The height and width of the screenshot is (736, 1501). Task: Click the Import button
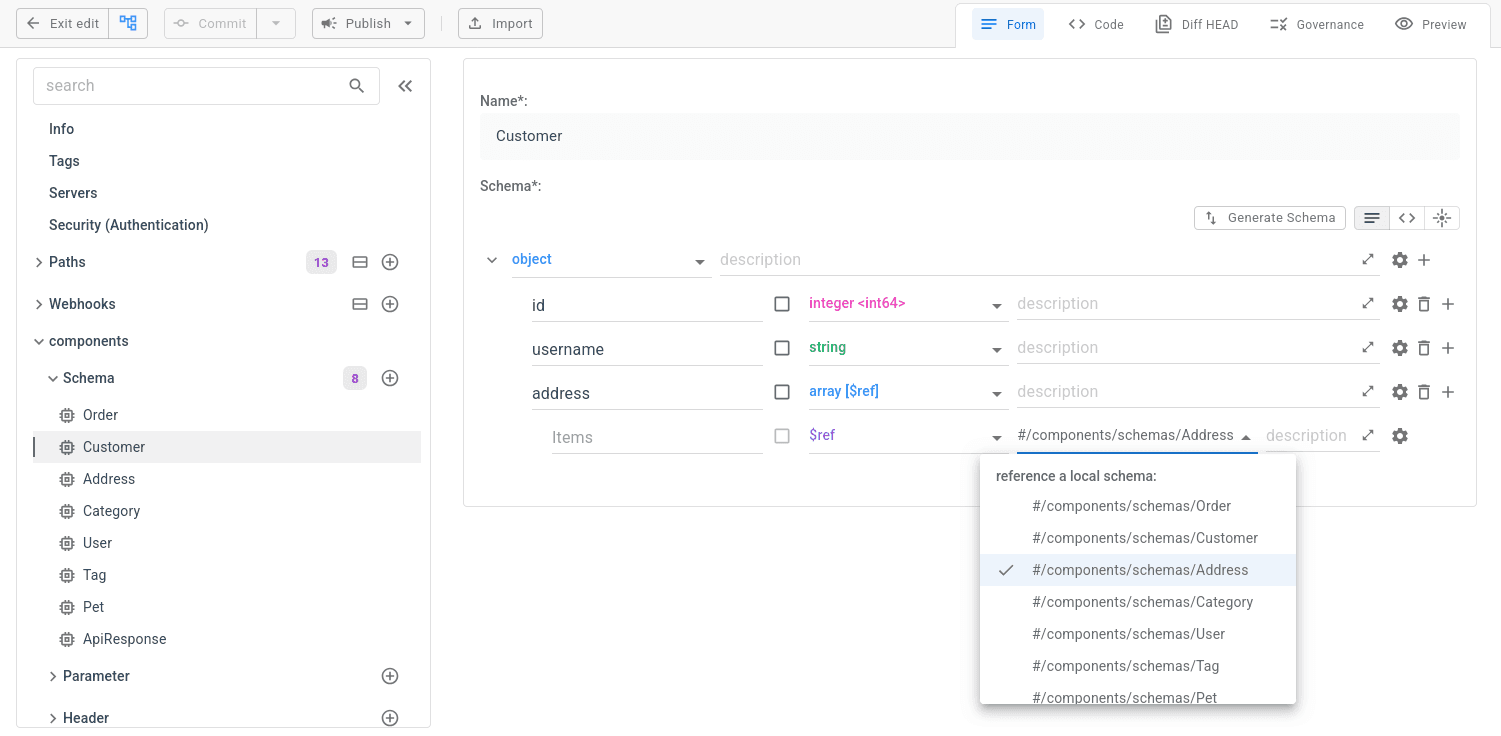click(x=500, y=23)
